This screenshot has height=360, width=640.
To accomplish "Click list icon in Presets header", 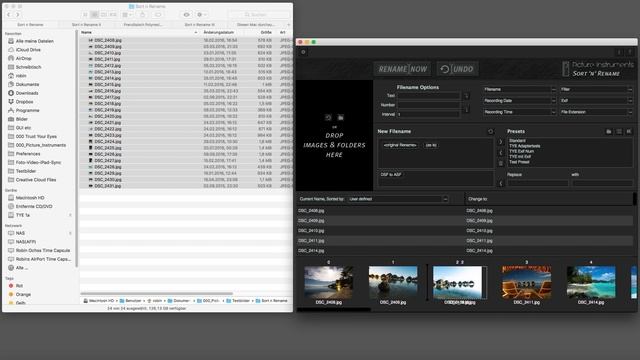I will pyautogui.click(x=619, y=131).
